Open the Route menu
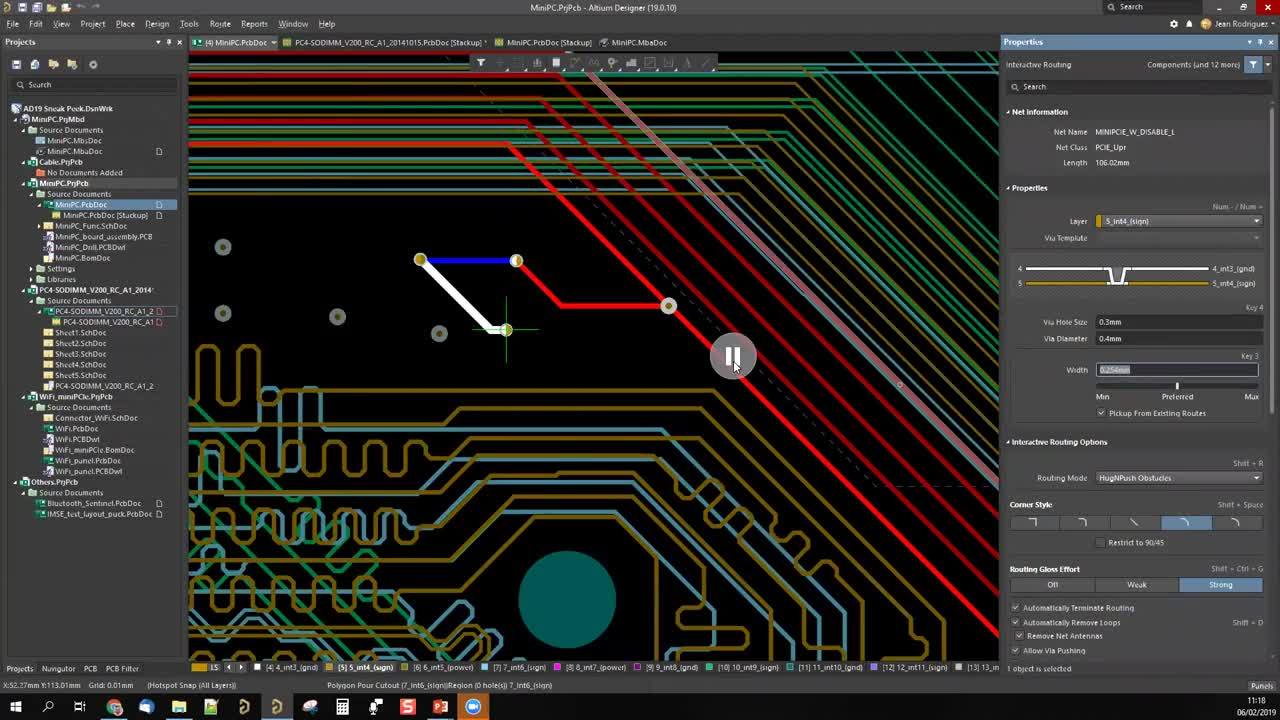1280x720 pixels. coord(220,23)
